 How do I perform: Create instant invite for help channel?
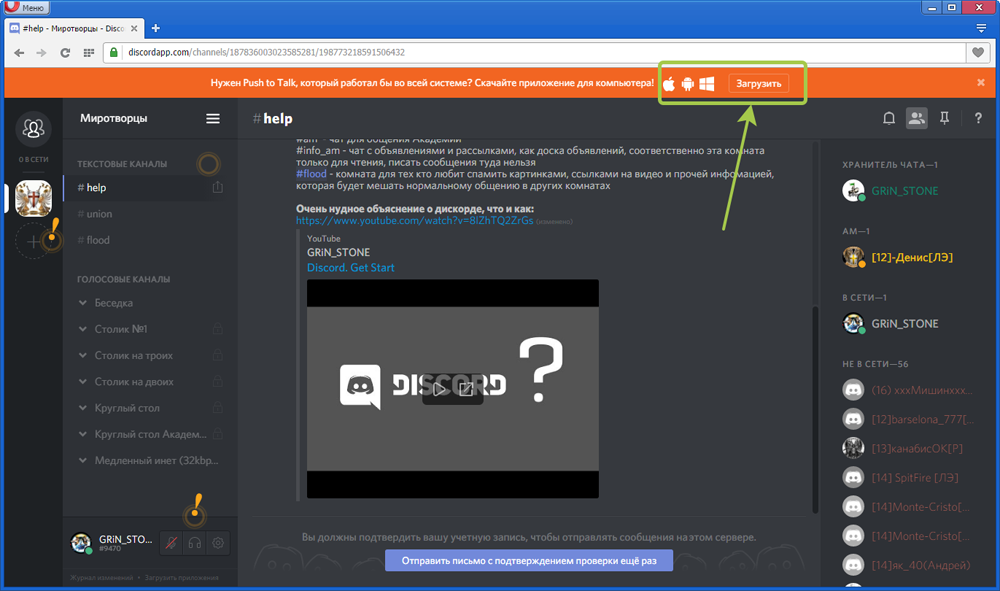217,187
